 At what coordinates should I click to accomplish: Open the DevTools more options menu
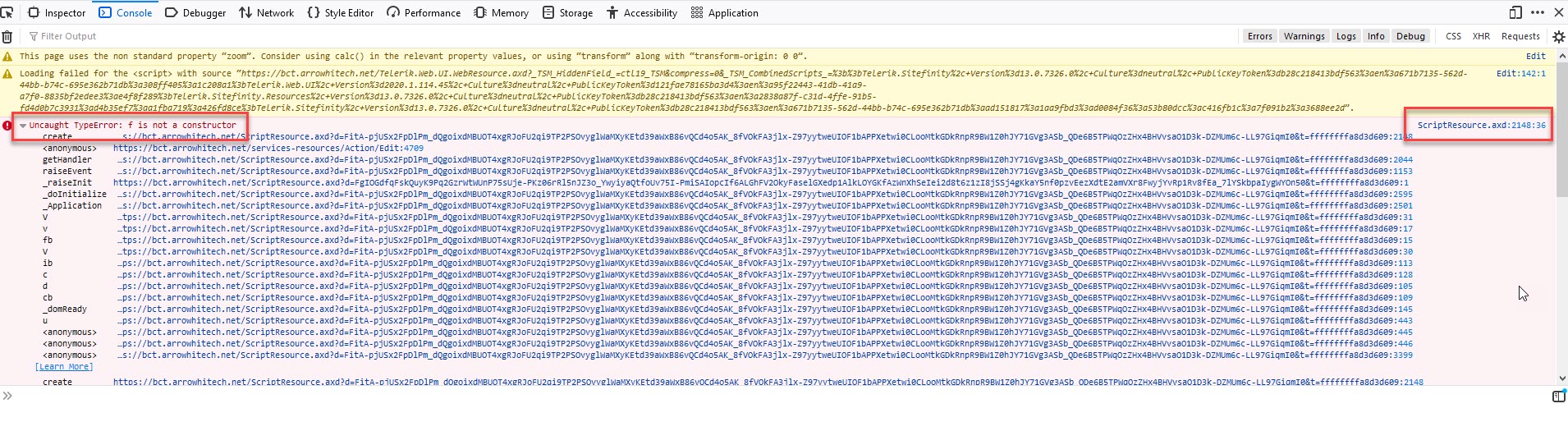pyautogui.click(x=1538, y=12)
